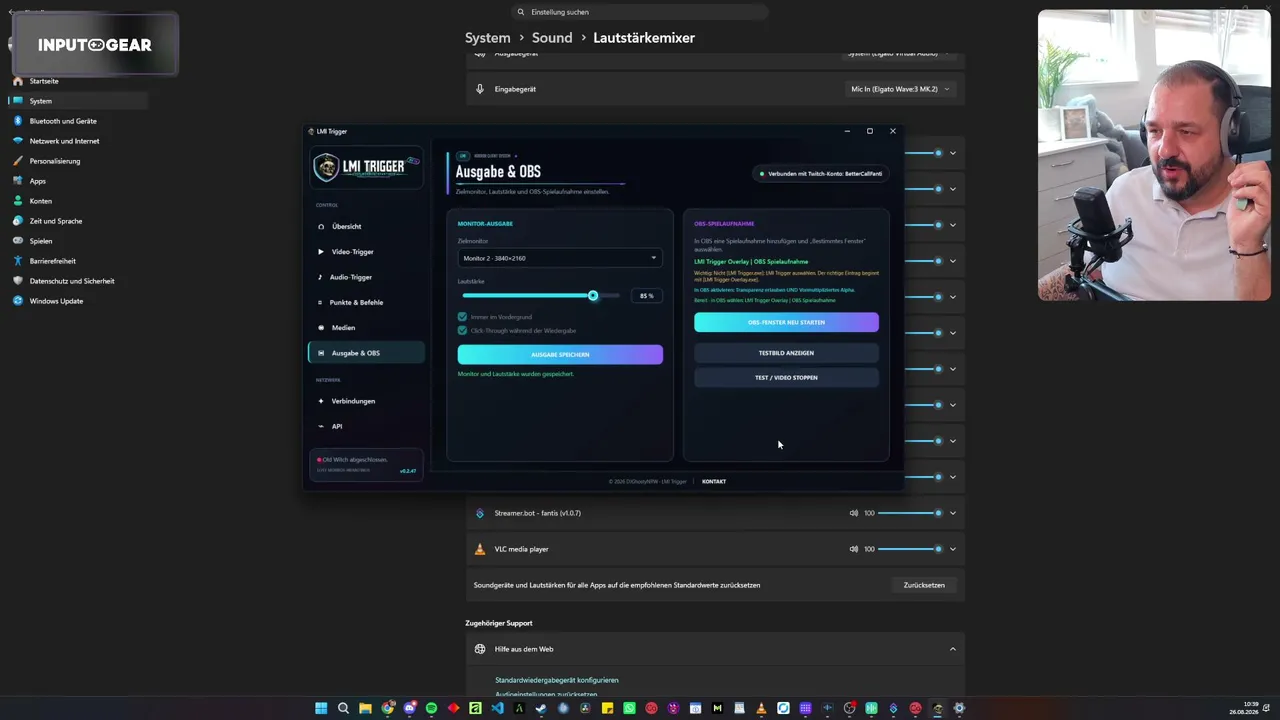The image size is (1280, 720).
Task: Expand the Streamer.bot mixer row
Action: coord(953,513)
